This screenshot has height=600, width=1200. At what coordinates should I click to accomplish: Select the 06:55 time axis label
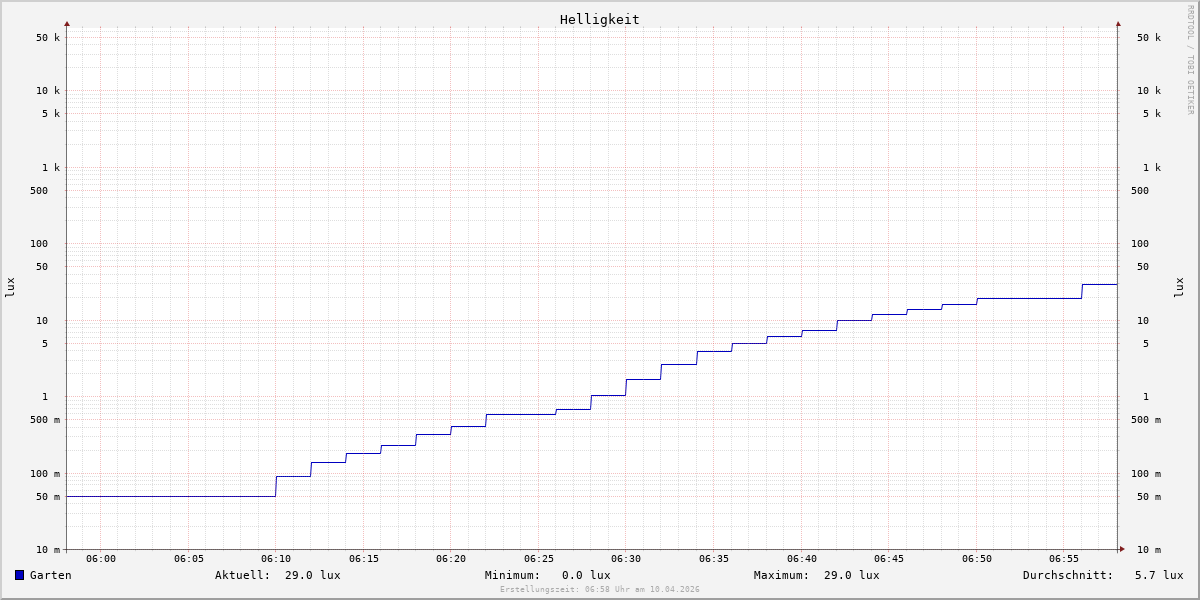pos(1064,559)
